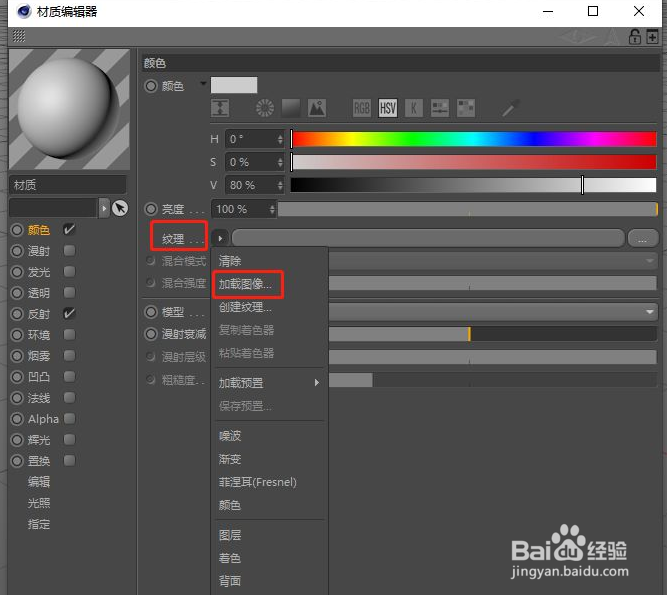The width and height of the screenshot is (667, 595).
Task: Open new material editor window icon
Action: [x=652, y=37]
